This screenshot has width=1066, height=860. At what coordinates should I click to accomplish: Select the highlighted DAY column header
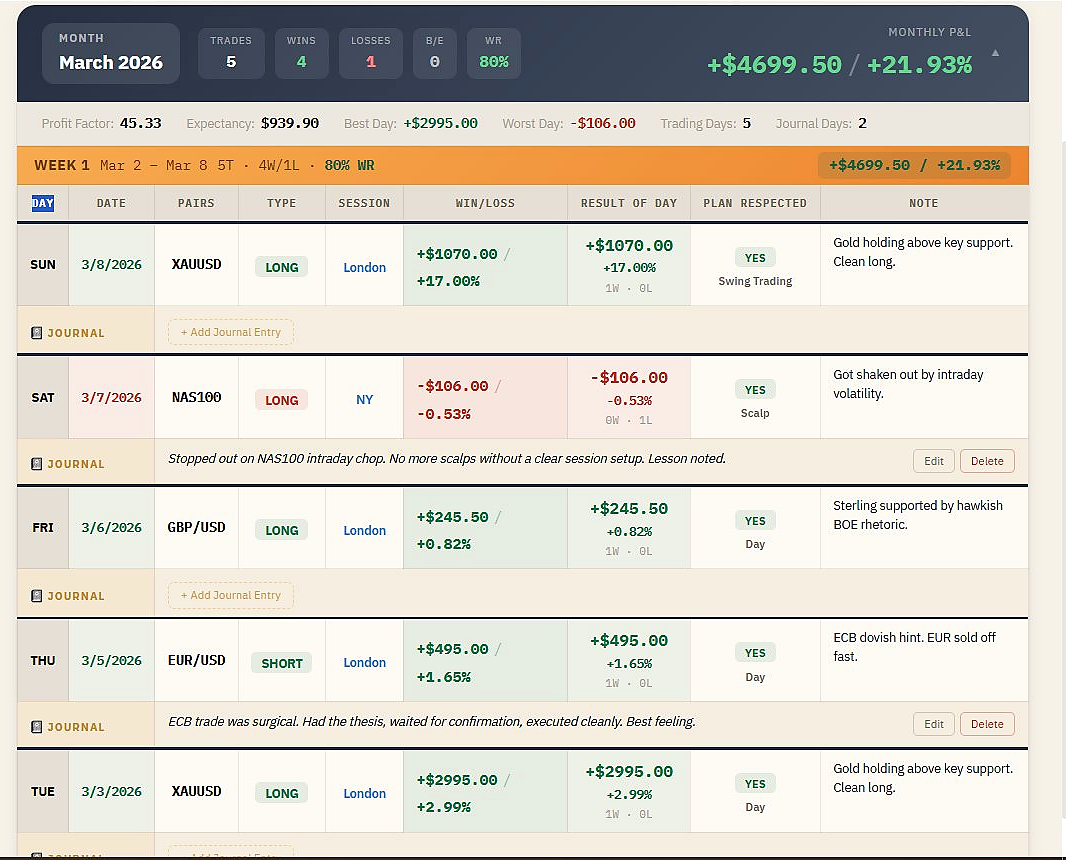coord(42,203)
